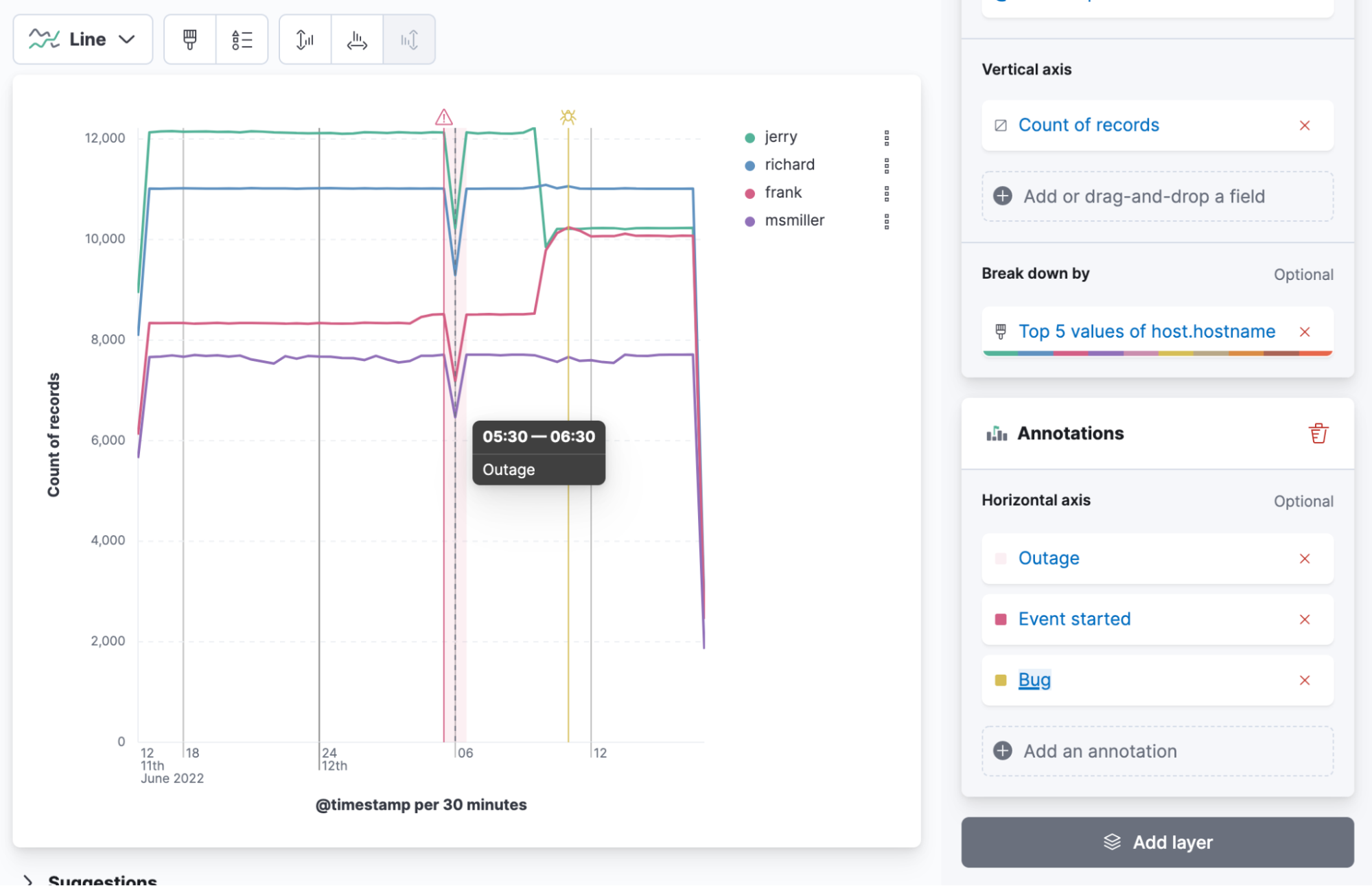This screenshot has width=1372, height=886.
Task: Open the bottom axis settings icon
Action: point(357,39)
